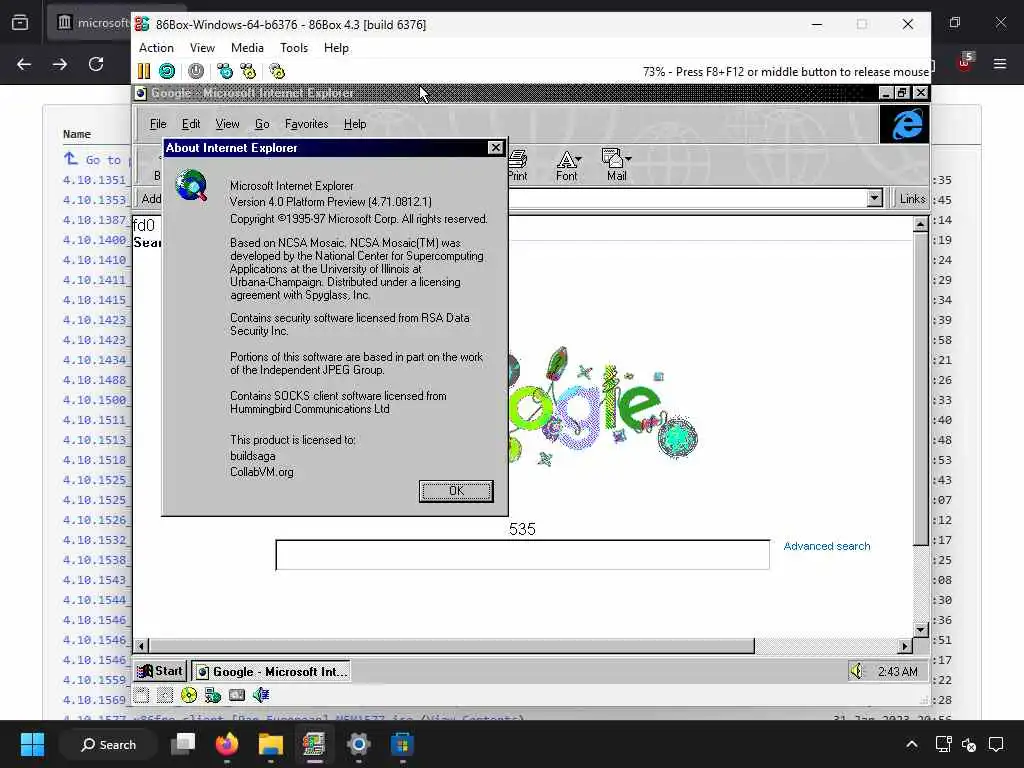1024x768 pixels.
Task: Click the horizontal scrollbar right arrow in IE
Action: [904, 646]
